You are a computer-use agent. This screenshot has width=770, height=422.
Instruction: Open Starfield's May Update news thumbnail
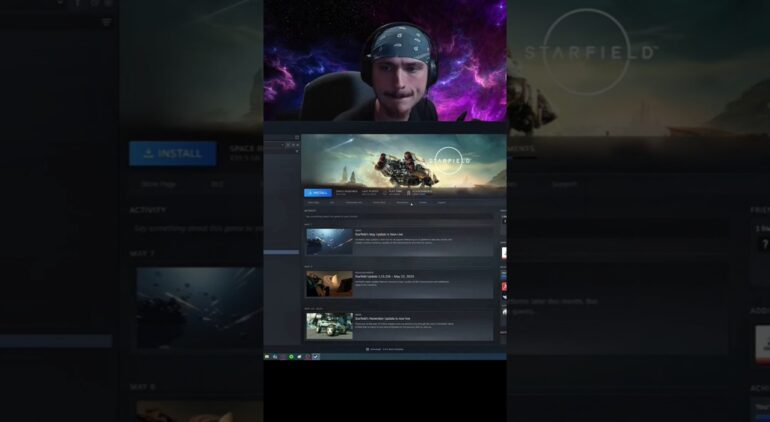pyautogui.click(x=330, y=241)
